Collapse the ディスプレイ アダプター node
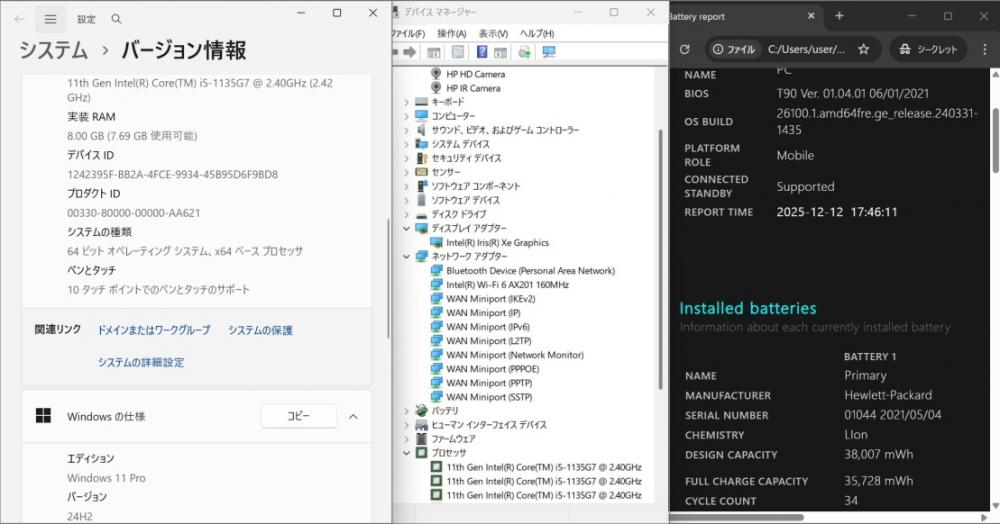This screenshot has height=524, width=1000. coord(406,228)
